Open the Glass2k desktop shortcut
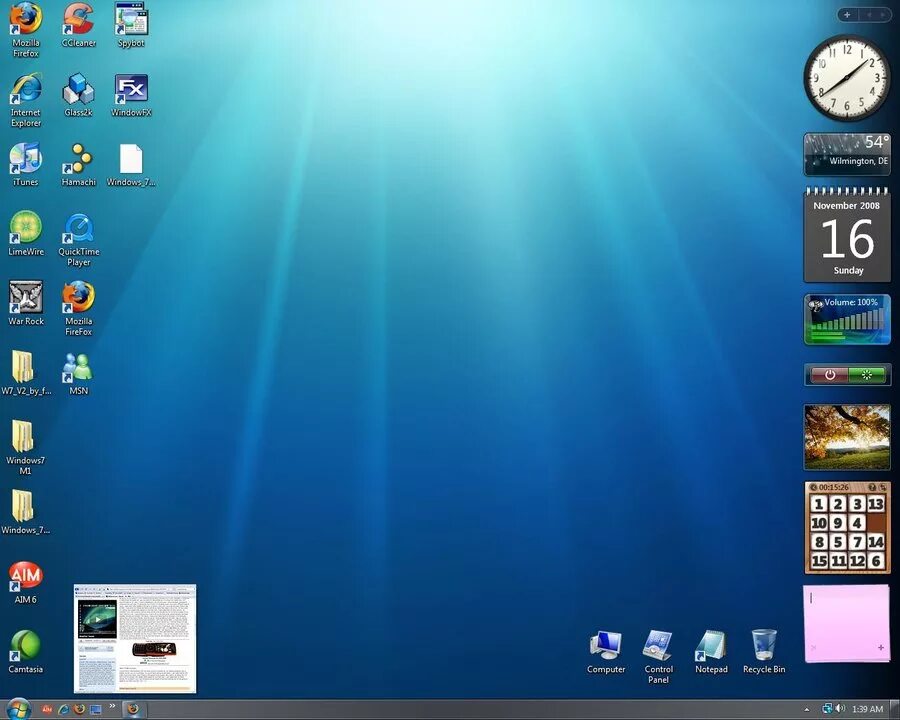Screen dimensions: 900x720 click(x=79, y=95)
